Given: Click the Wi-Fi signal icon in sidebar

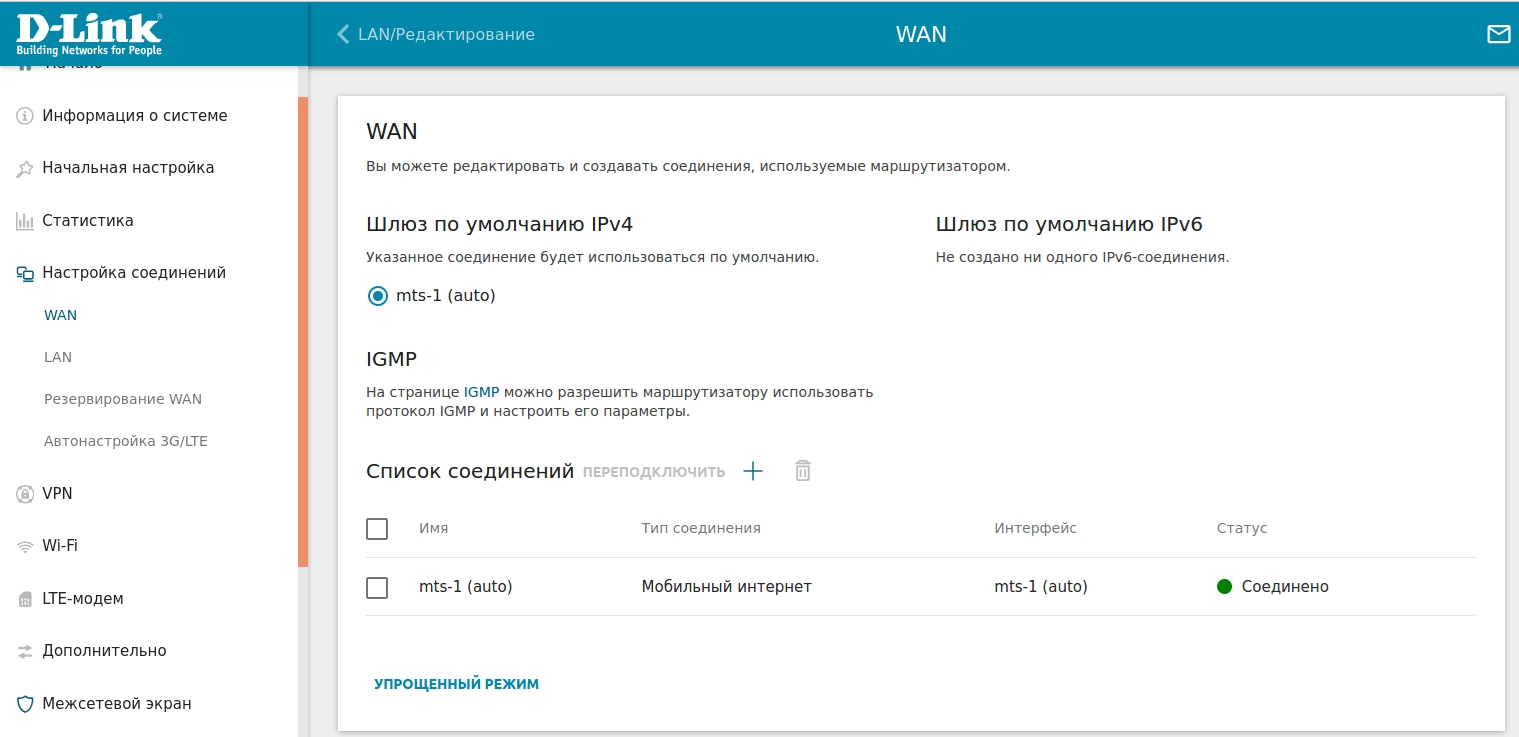Looking at the screenshot, I should [x=25, y=546].
